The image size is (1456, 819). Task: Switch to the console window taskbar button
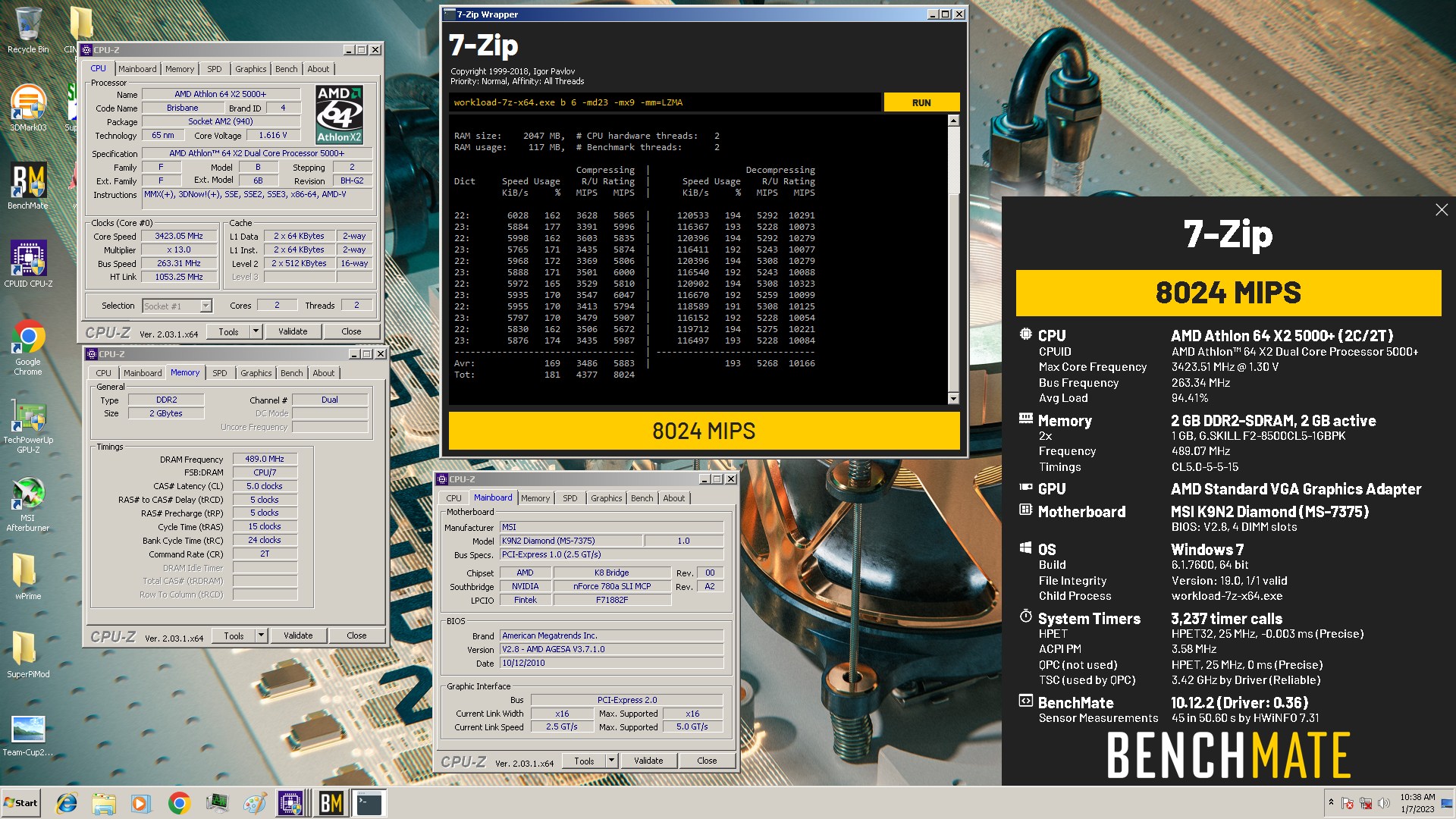click(x=369, y=803)
